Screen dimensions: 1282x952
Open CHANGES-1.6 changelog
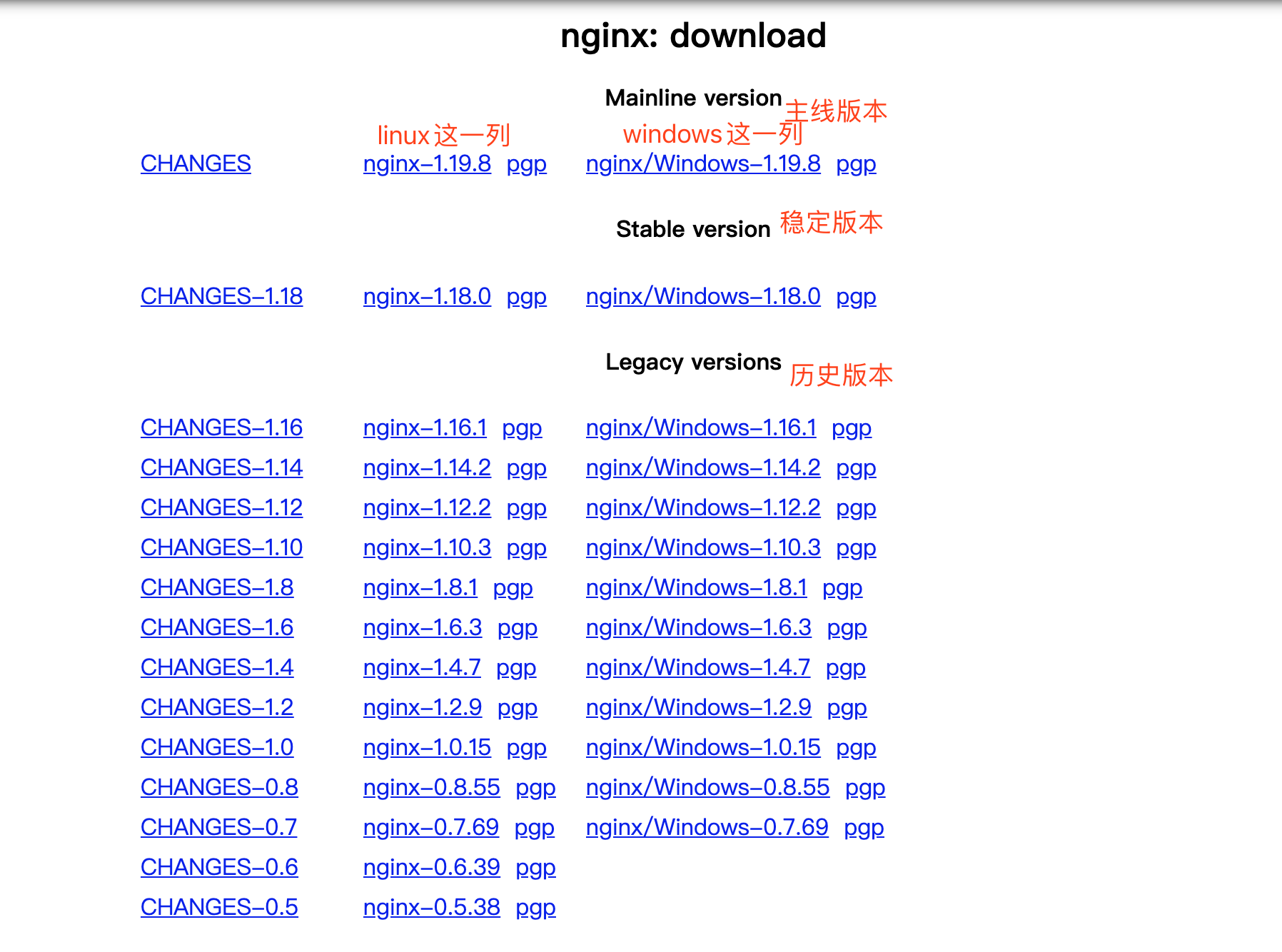click(x=217, y=627)
